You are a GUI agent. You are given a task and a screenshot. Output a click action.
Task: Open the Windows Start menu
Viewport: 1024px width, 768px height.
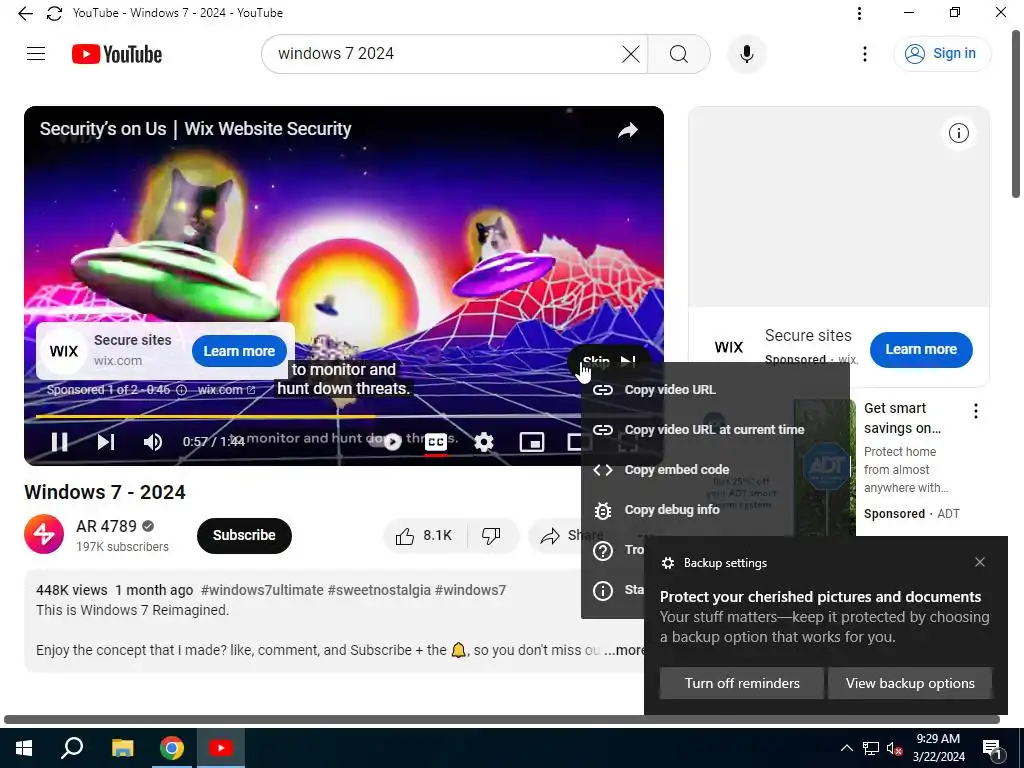(24, 748)
